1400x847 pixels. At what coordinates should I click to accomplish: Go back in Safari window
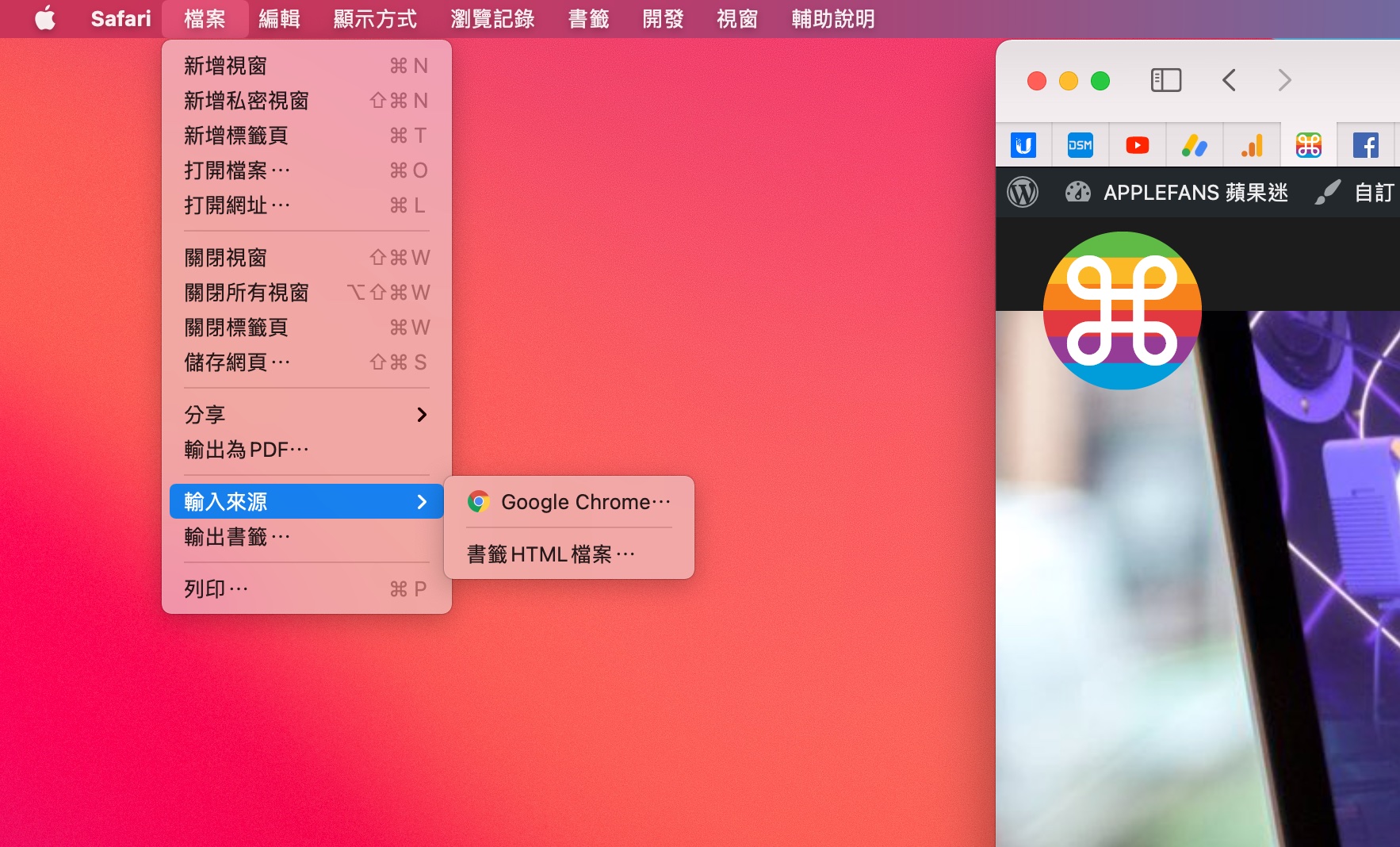pyautogui.click(x=1229, y=80)
